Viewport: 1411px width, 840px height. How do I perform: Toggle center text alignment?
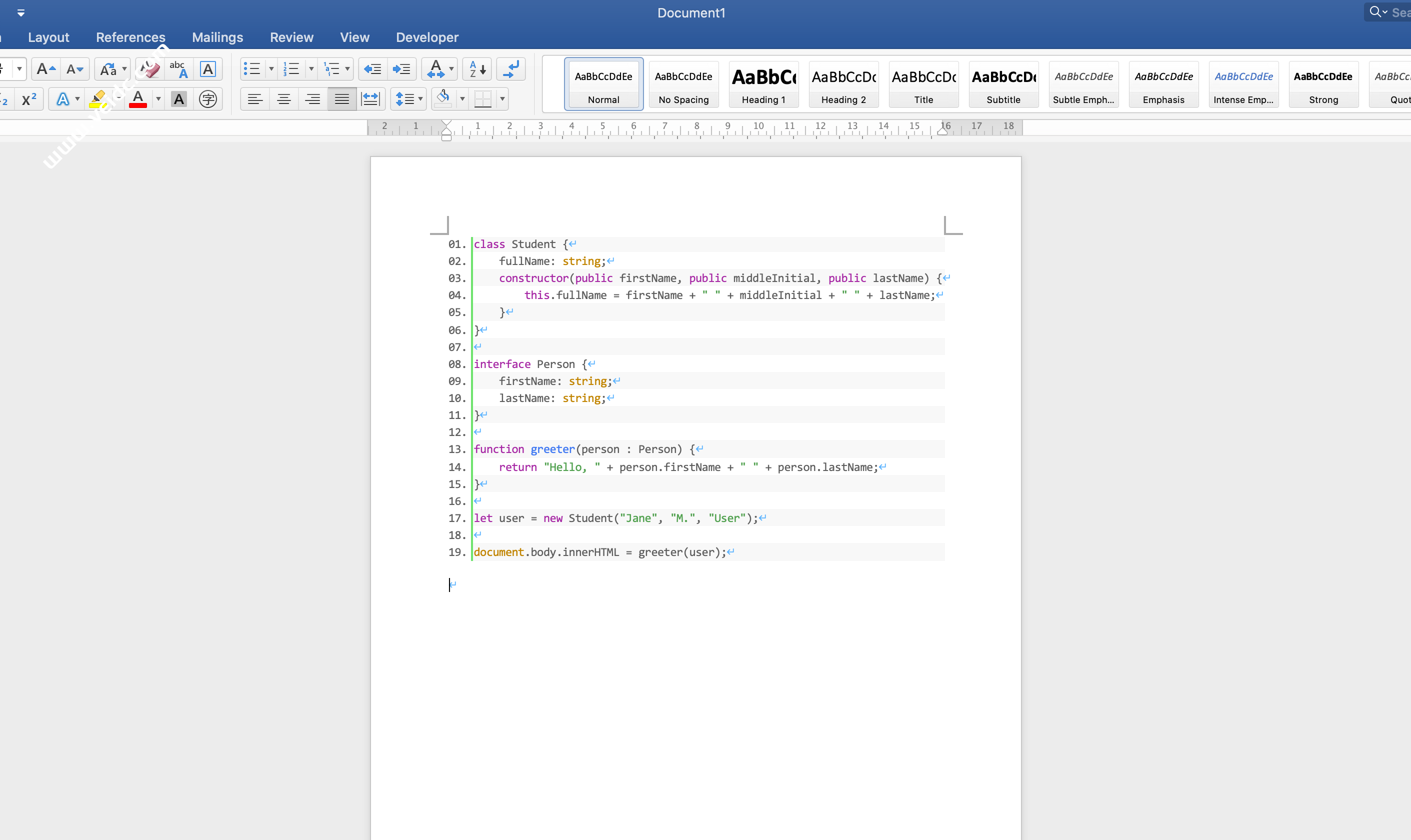(283, 99)
